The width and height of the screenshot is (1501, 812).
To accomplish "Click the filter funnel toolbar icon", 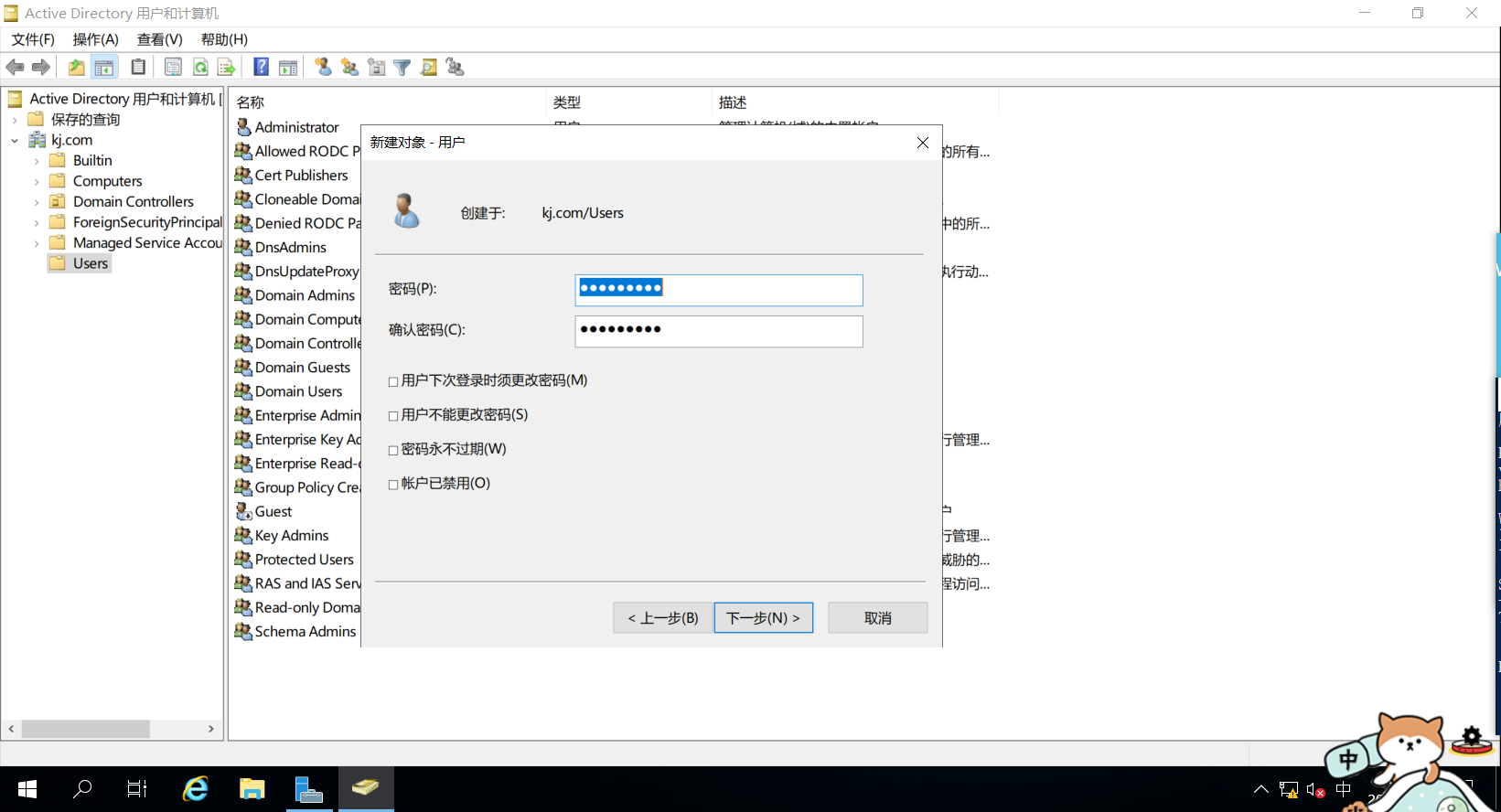I will click(402, 67).
